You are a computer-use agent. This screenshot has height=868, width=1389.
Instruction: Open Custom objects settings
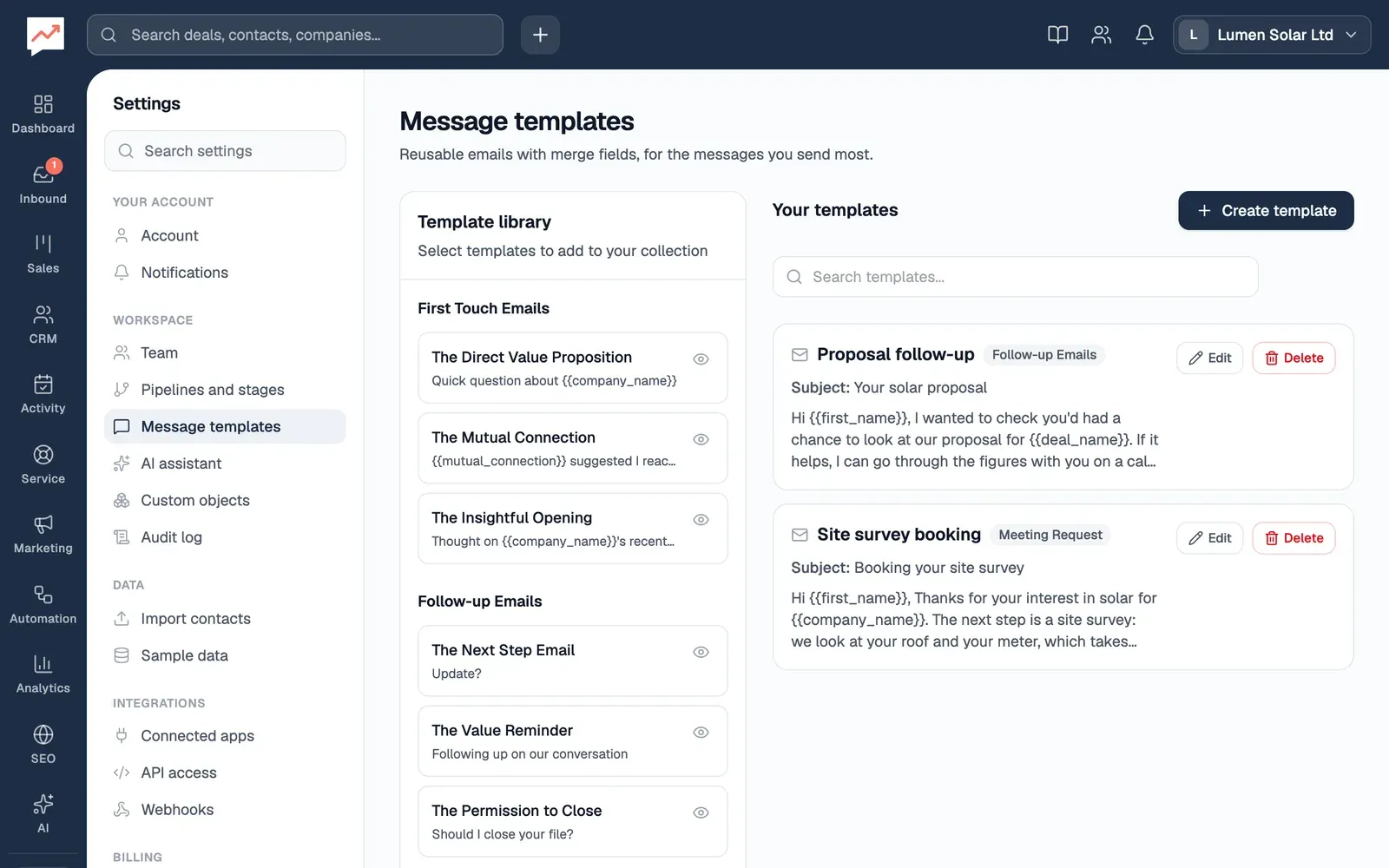pyautogui.click(x=225, y=500)
